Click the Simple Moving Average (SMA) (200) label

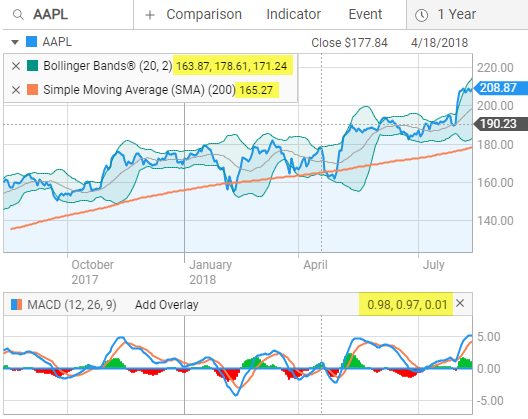tap(139, 90)
